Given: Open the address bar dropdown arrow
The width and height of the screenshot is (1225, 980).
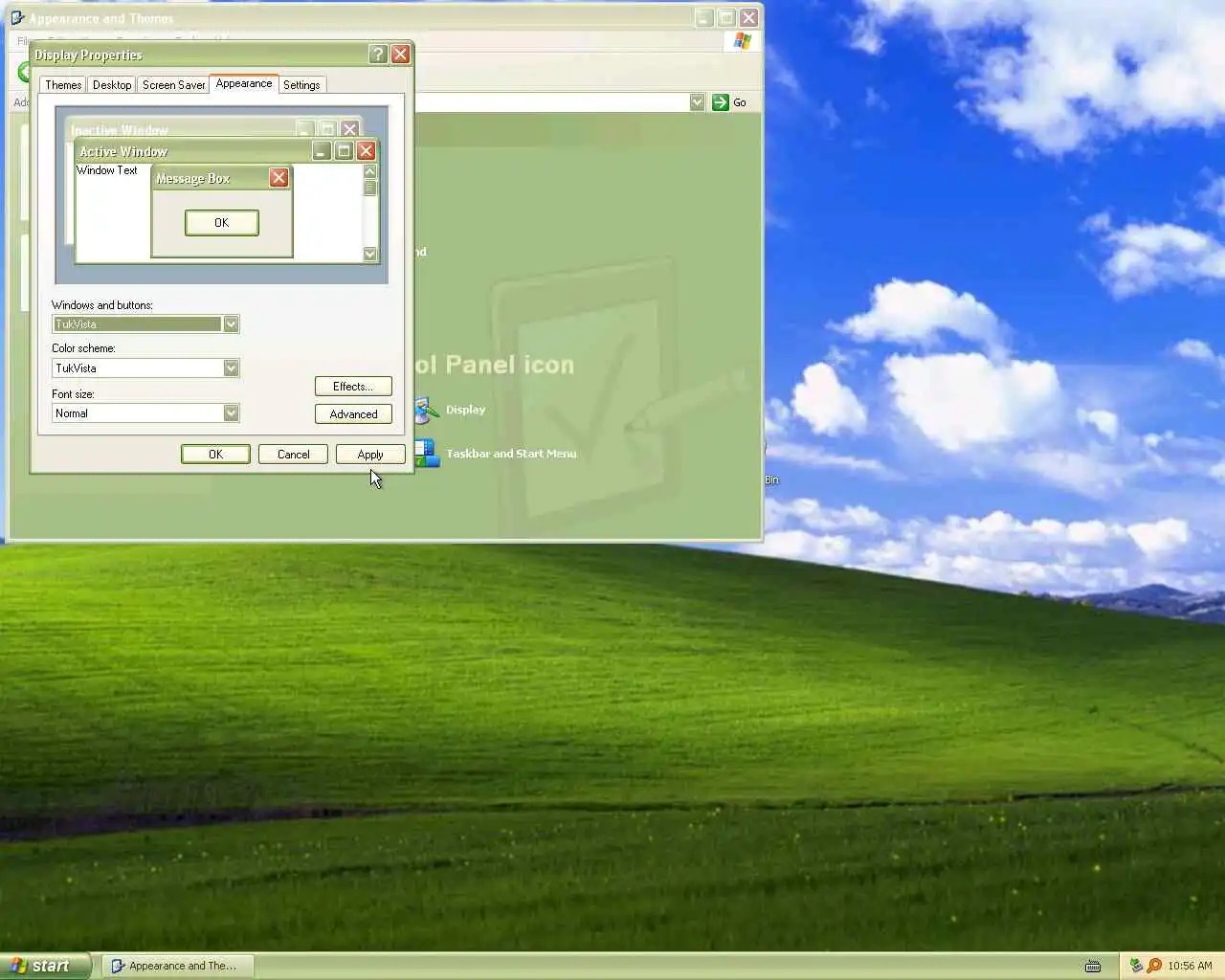Looking at the screenshot, I should coord(697,102).
